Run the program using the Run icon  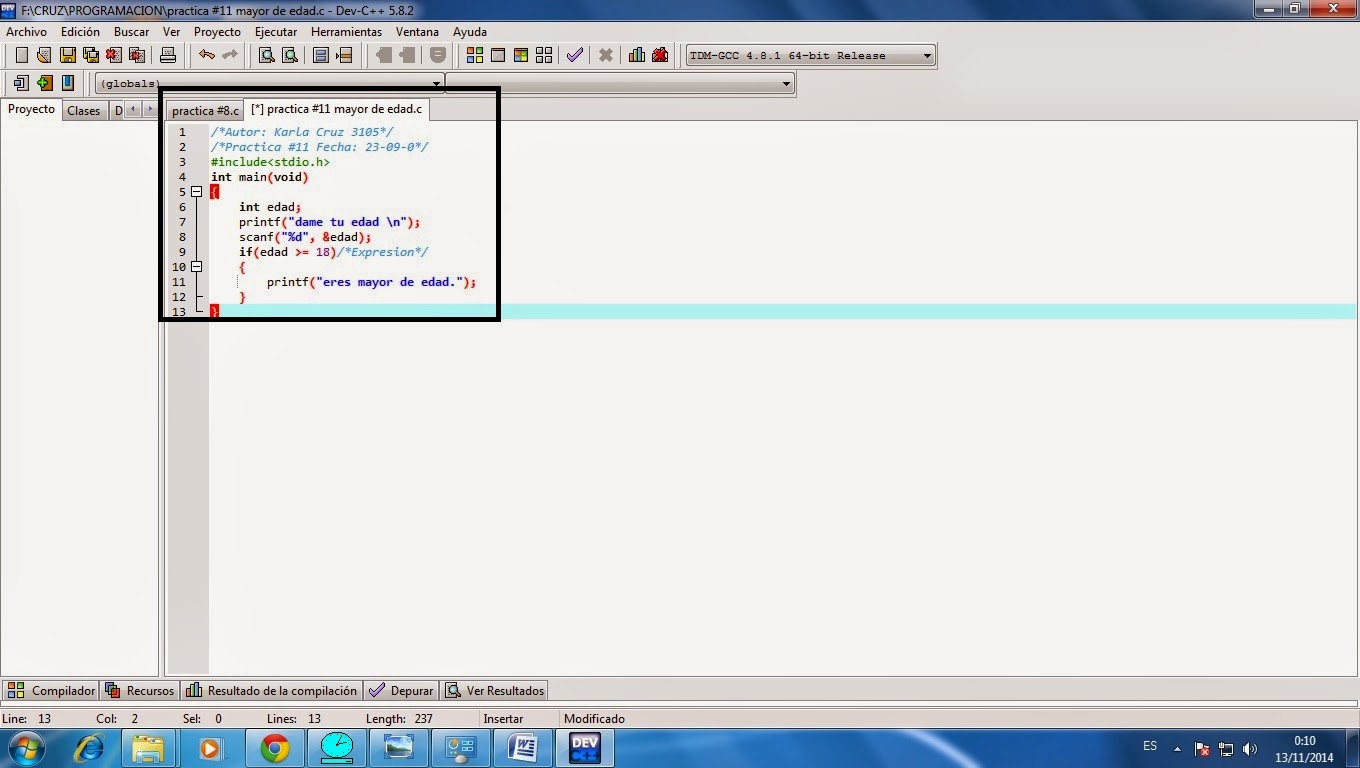(497, 55)
